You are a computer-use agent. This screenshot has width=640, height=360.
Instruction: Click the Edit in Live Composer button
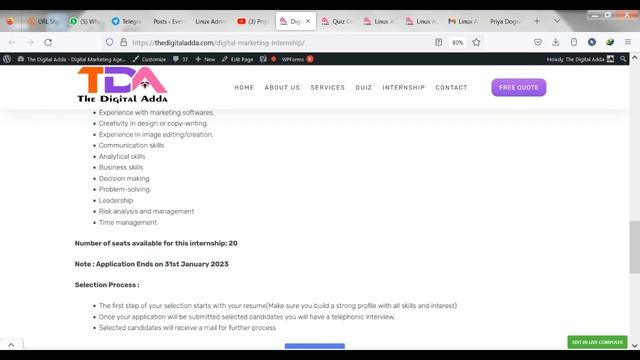coord(597,342)
